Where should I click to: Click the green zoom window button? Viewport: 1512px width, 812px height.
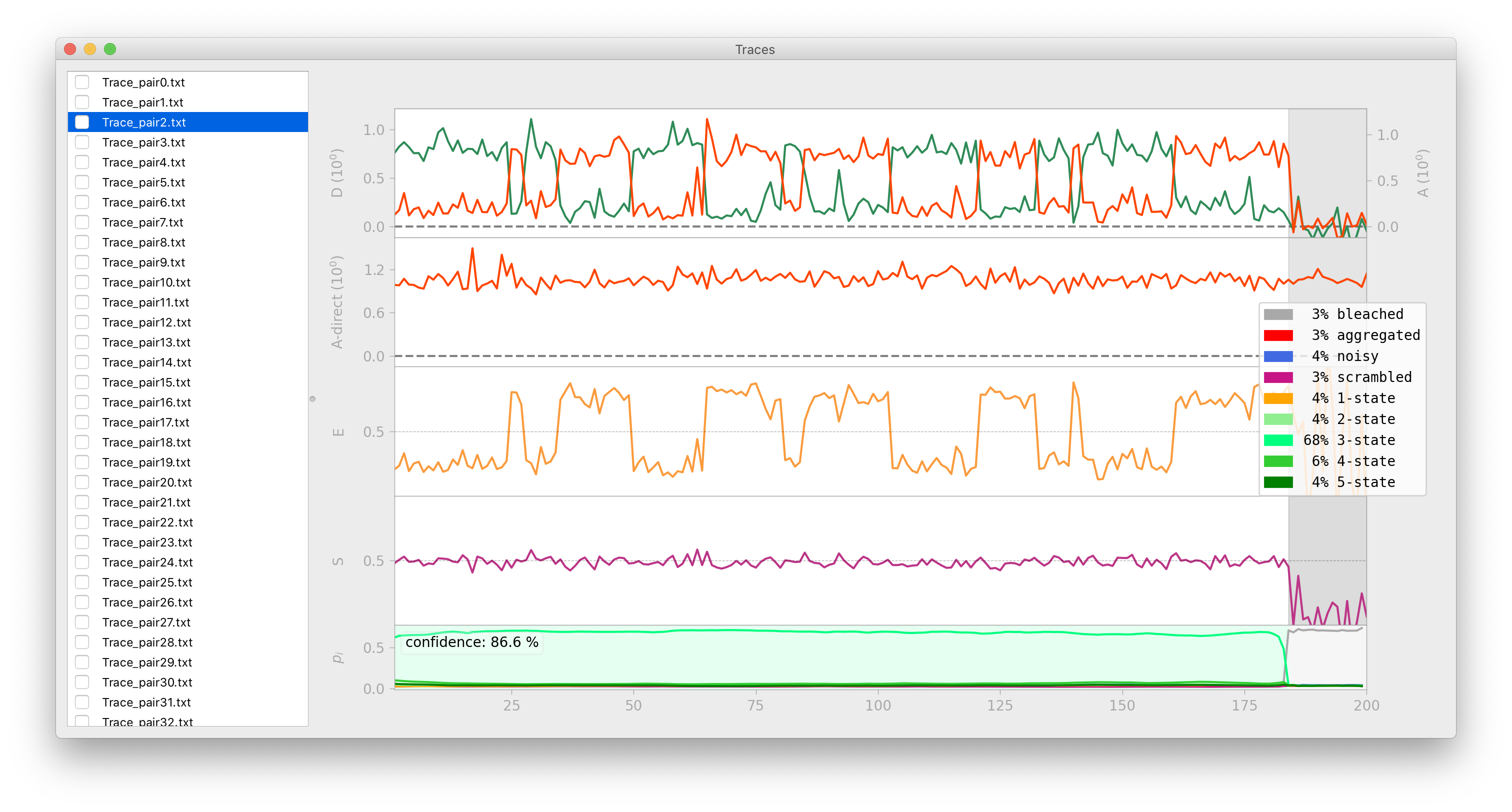pyautogui.click(x=110, y=49)
